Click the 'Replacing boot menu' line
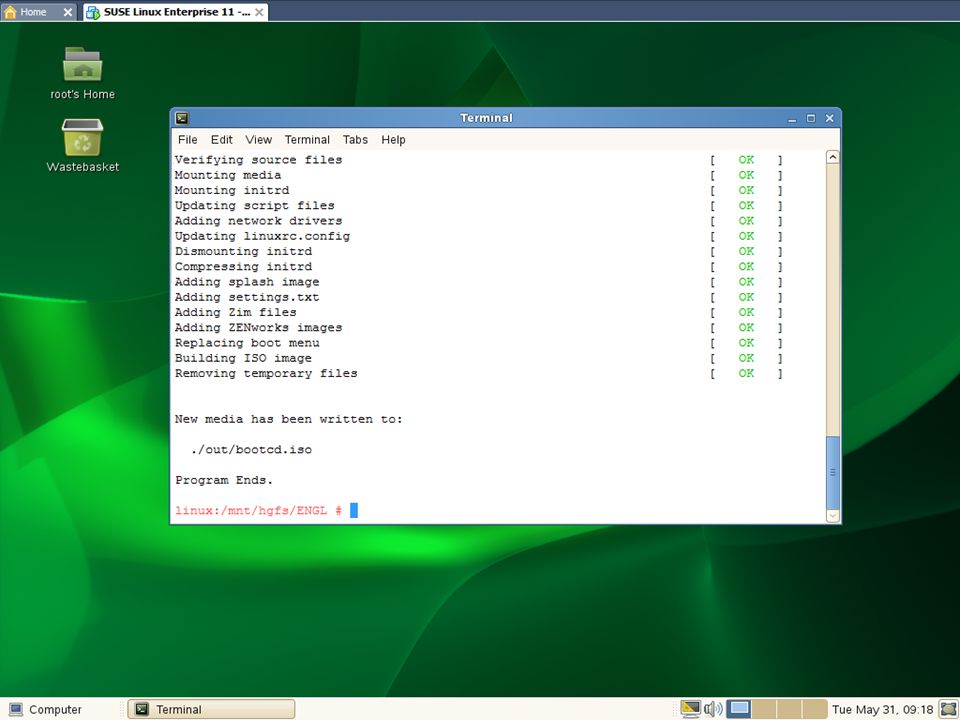 tap(247, 343)
